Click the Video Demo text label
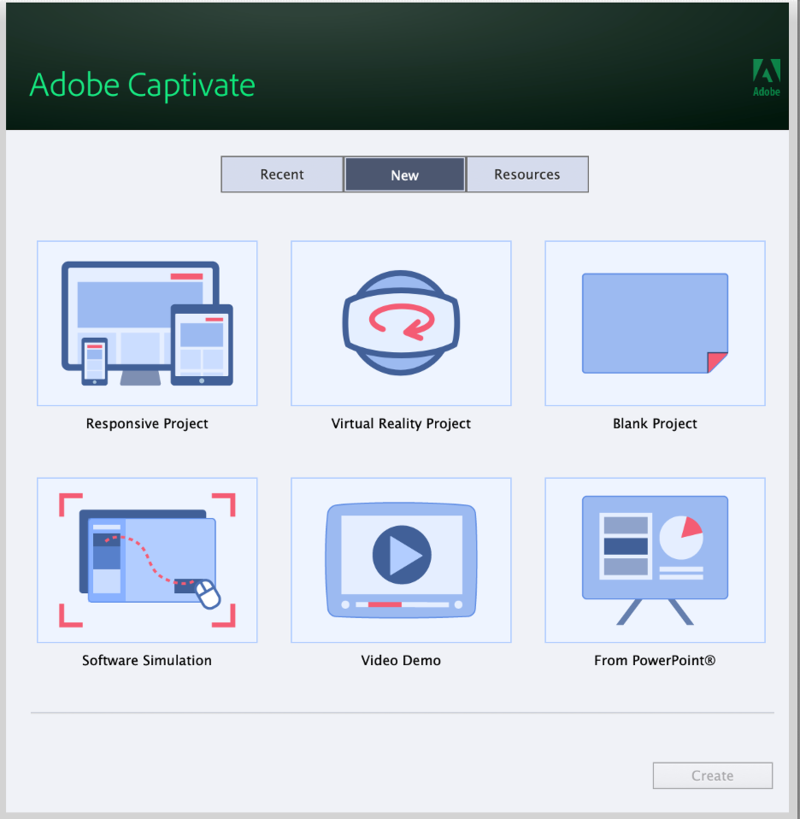Viewport: 800px width, 819px height. tap(400, 661)
